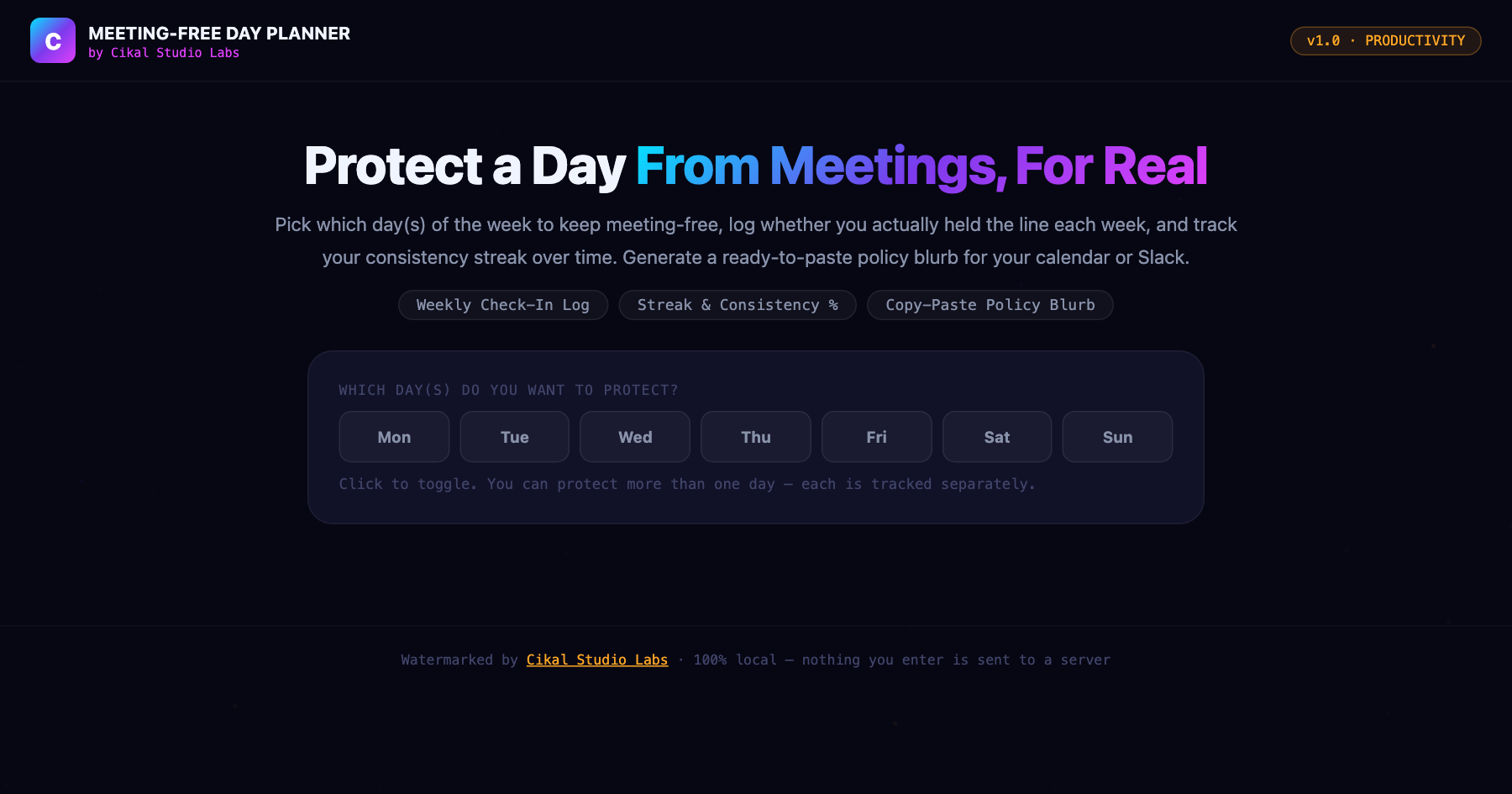1512x794 pixels.
Task: Click the gradient C logo icon
Action: click(x=53, y=40)
